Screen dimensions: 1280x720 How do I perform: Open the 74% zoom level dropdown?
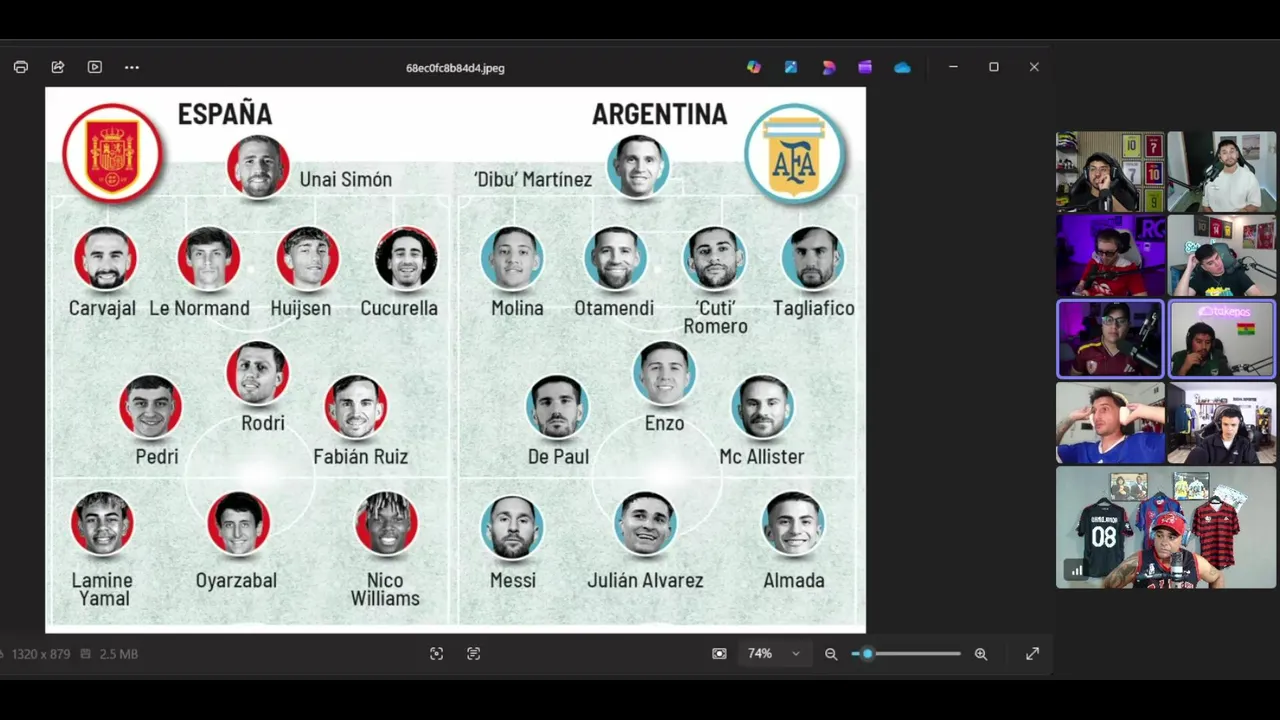pos(774,653)
